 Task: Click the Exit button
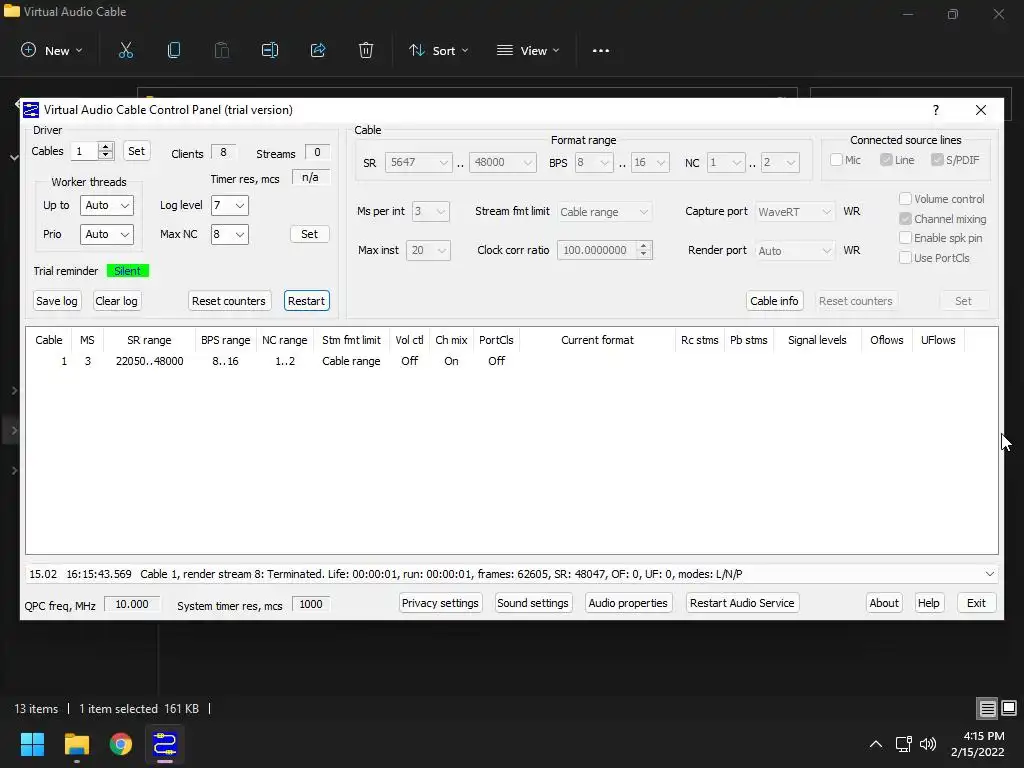click(x=976, y=603)
